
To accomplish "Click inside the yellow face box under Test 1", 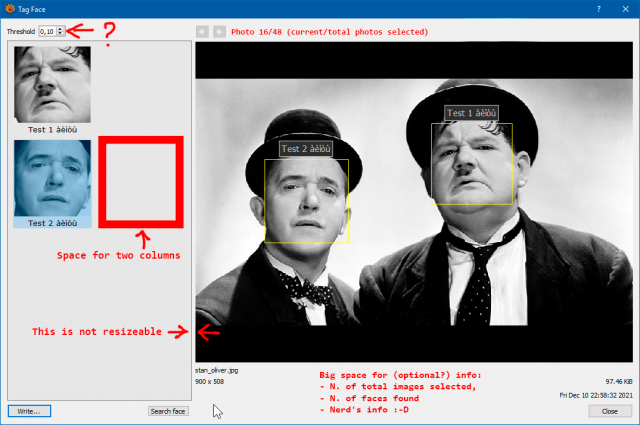I will point(472,164).
